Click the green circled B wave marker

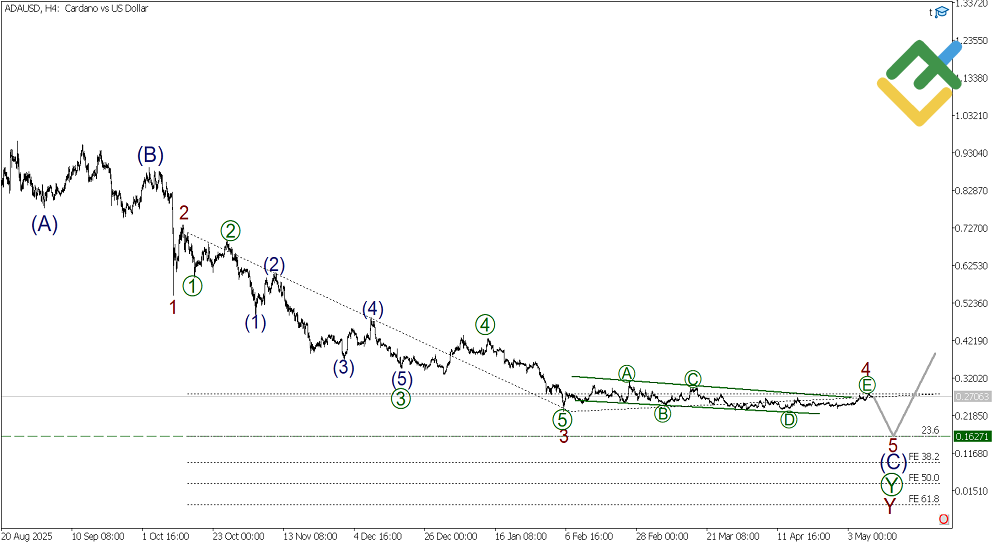click(663, 414)
